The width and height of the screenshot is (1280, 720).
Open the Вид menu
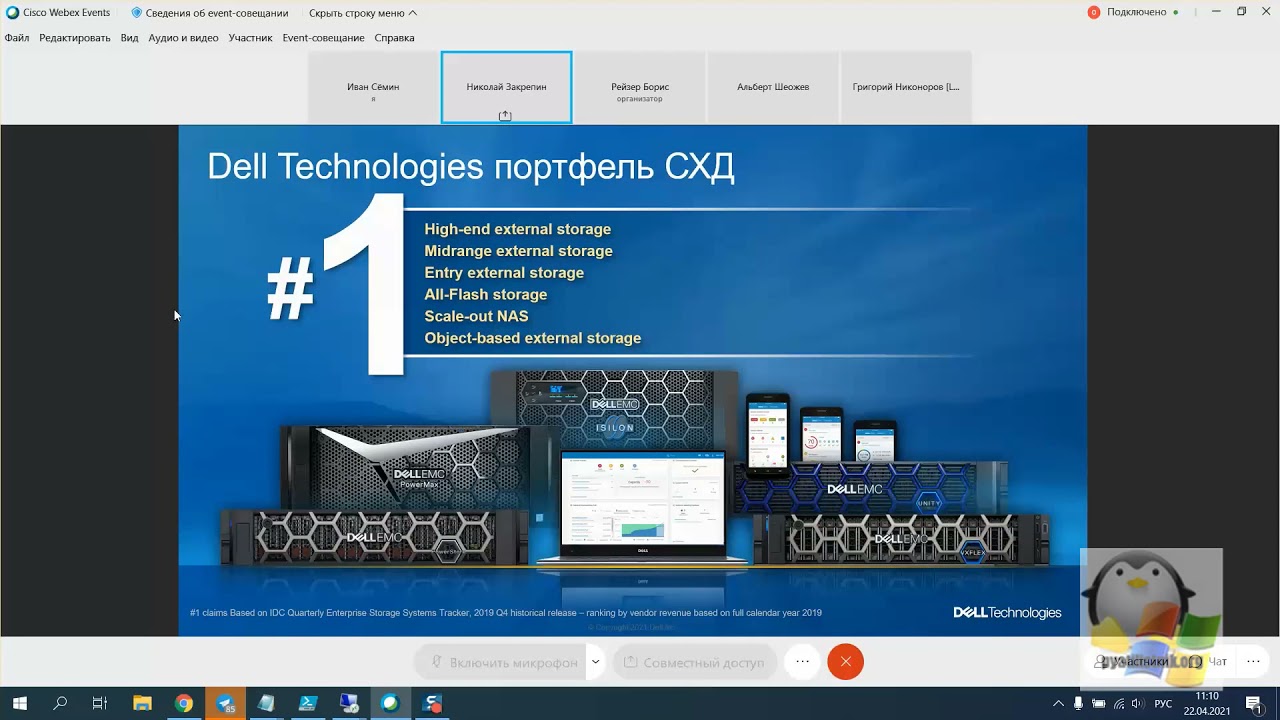(x=129, y=38)
